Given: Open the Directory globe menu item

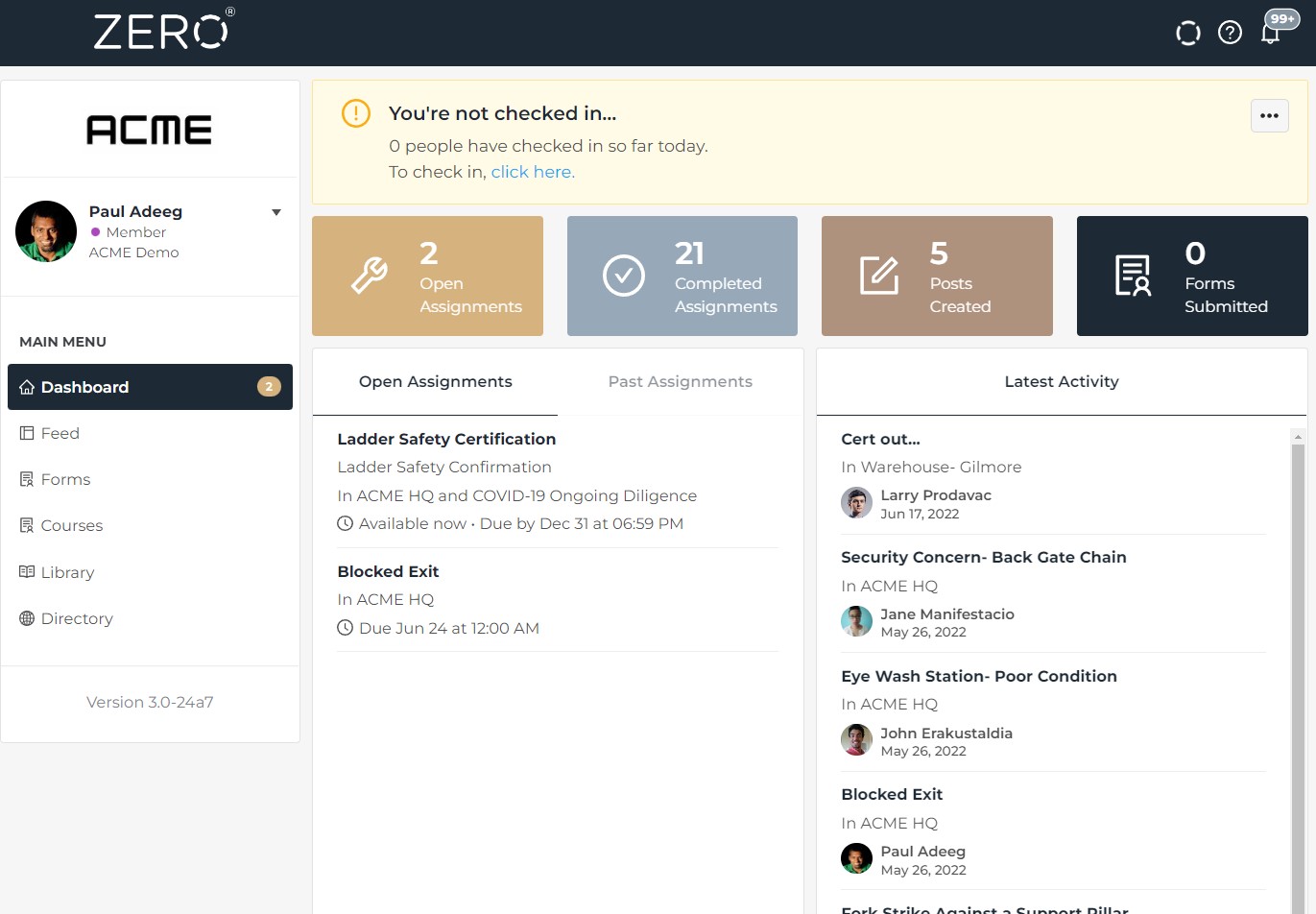Looking at the screenshot, I should (x=77, y=619).
